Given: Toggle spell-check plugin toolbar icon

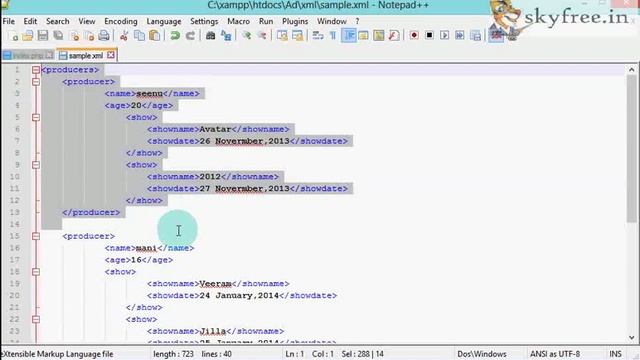Looking at the screenshot, I should click(496, 36).
